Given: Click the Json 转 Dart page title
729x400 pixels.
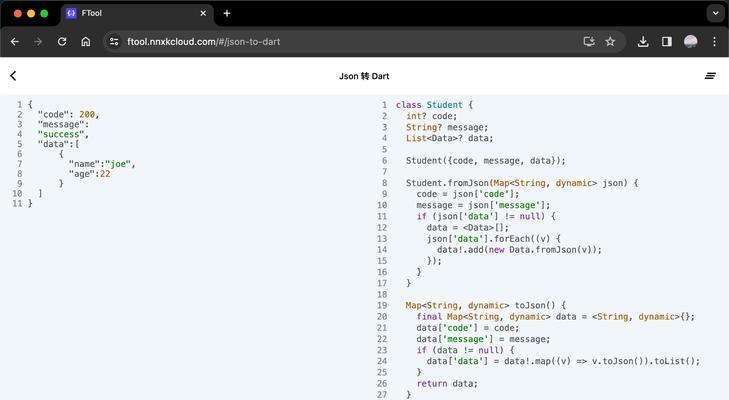Looking at the screenshot, I should point(364,76).
